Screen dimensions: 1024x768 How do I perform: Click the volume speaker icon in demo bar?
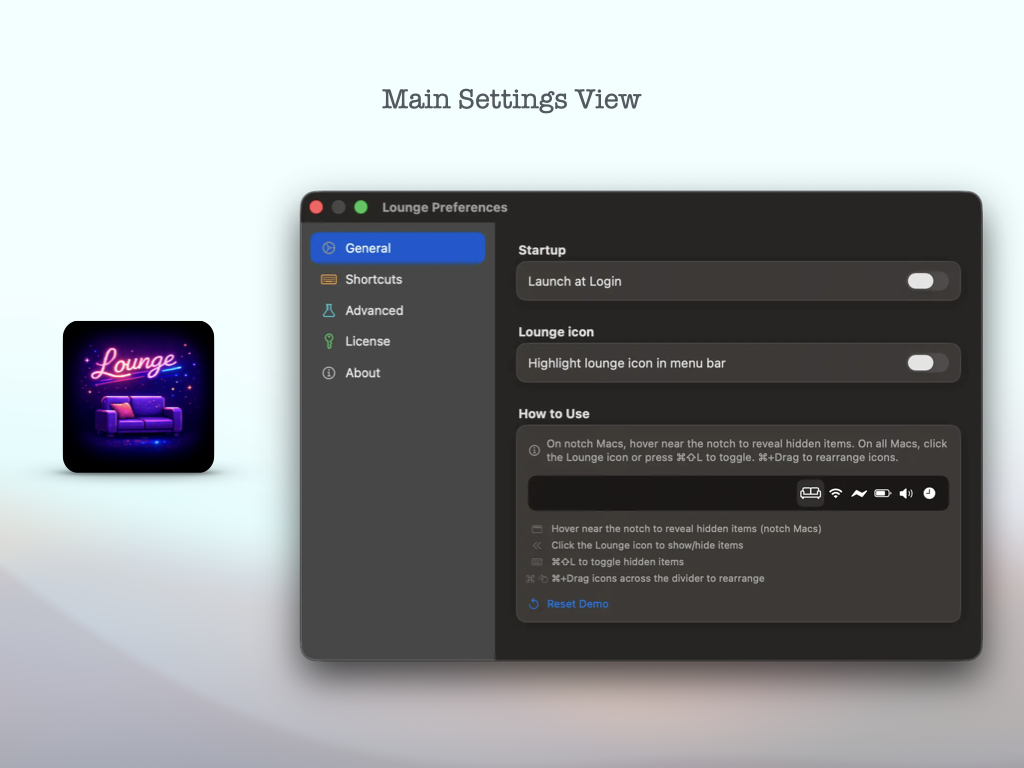pos(906,493)
